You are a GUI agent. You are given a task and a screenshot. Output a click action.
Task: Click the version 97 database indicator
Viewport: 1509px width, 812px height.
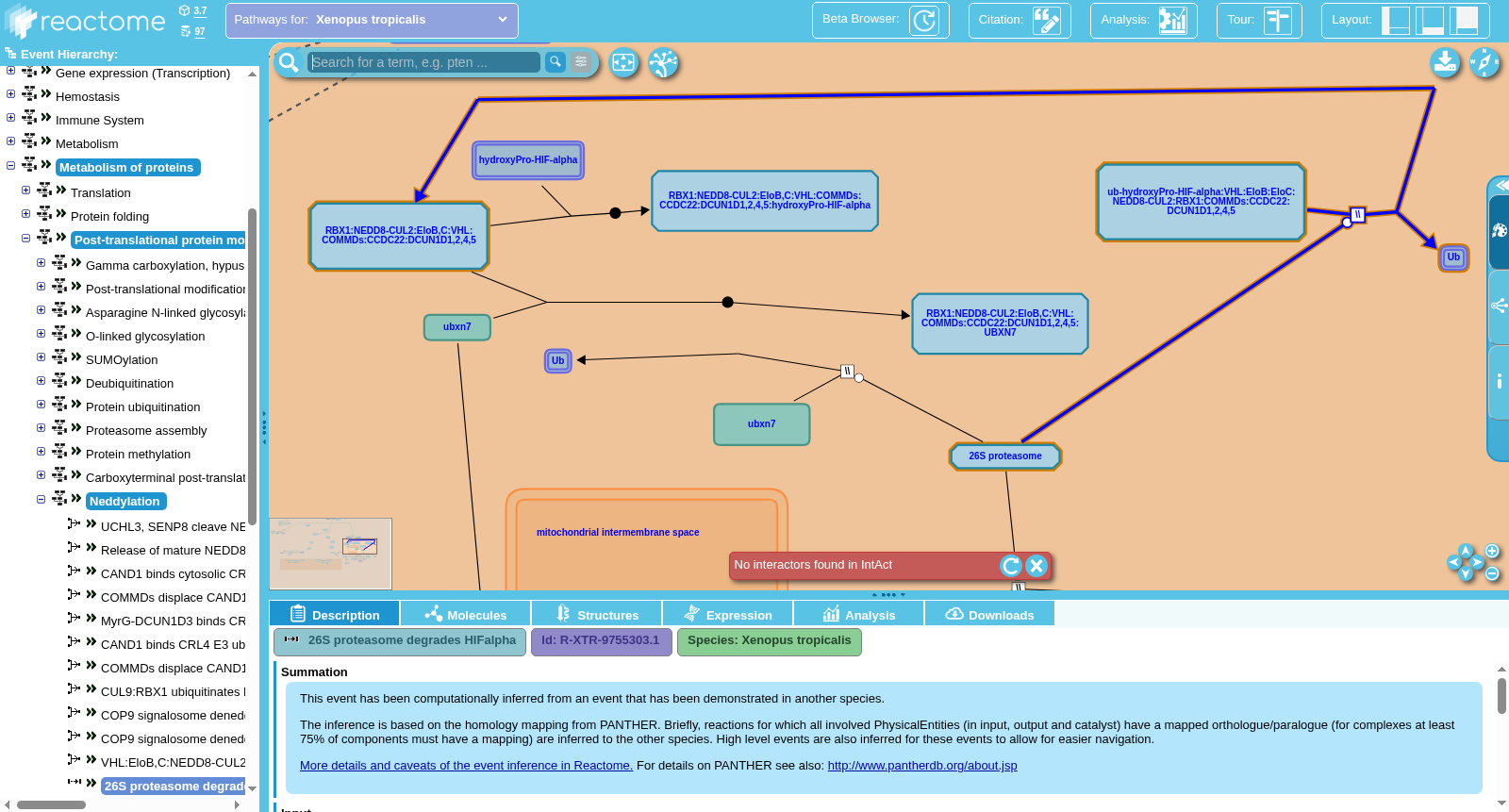[193, 31]
